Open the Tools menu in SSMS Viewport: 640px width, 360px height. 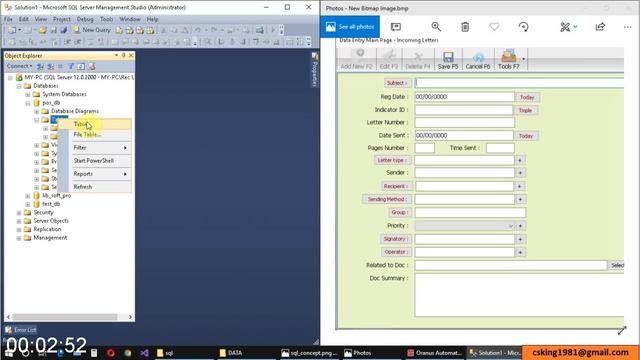click(107, 19)
